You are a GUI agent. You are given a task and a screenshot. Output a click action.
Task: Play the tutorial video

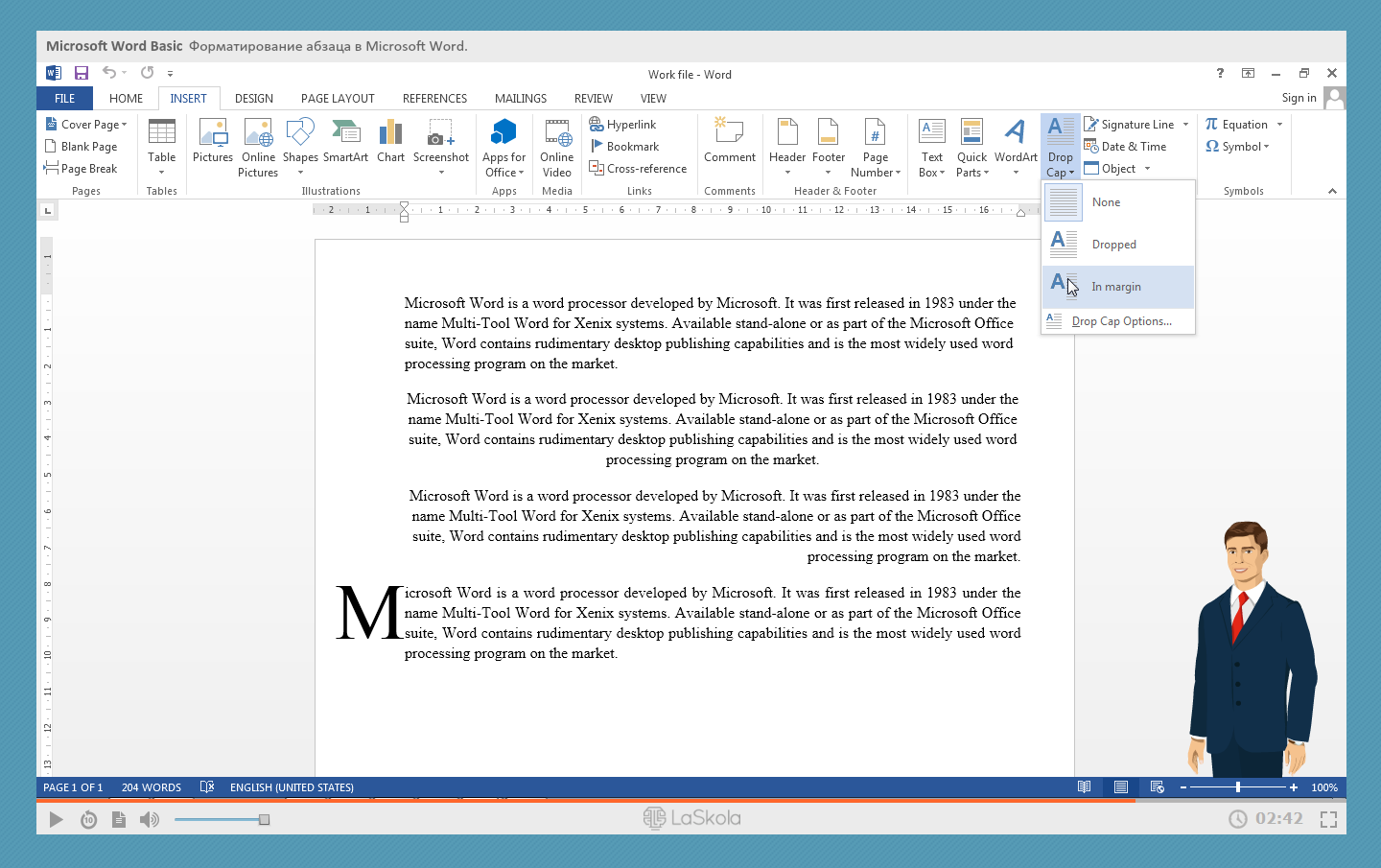[56, 819]
